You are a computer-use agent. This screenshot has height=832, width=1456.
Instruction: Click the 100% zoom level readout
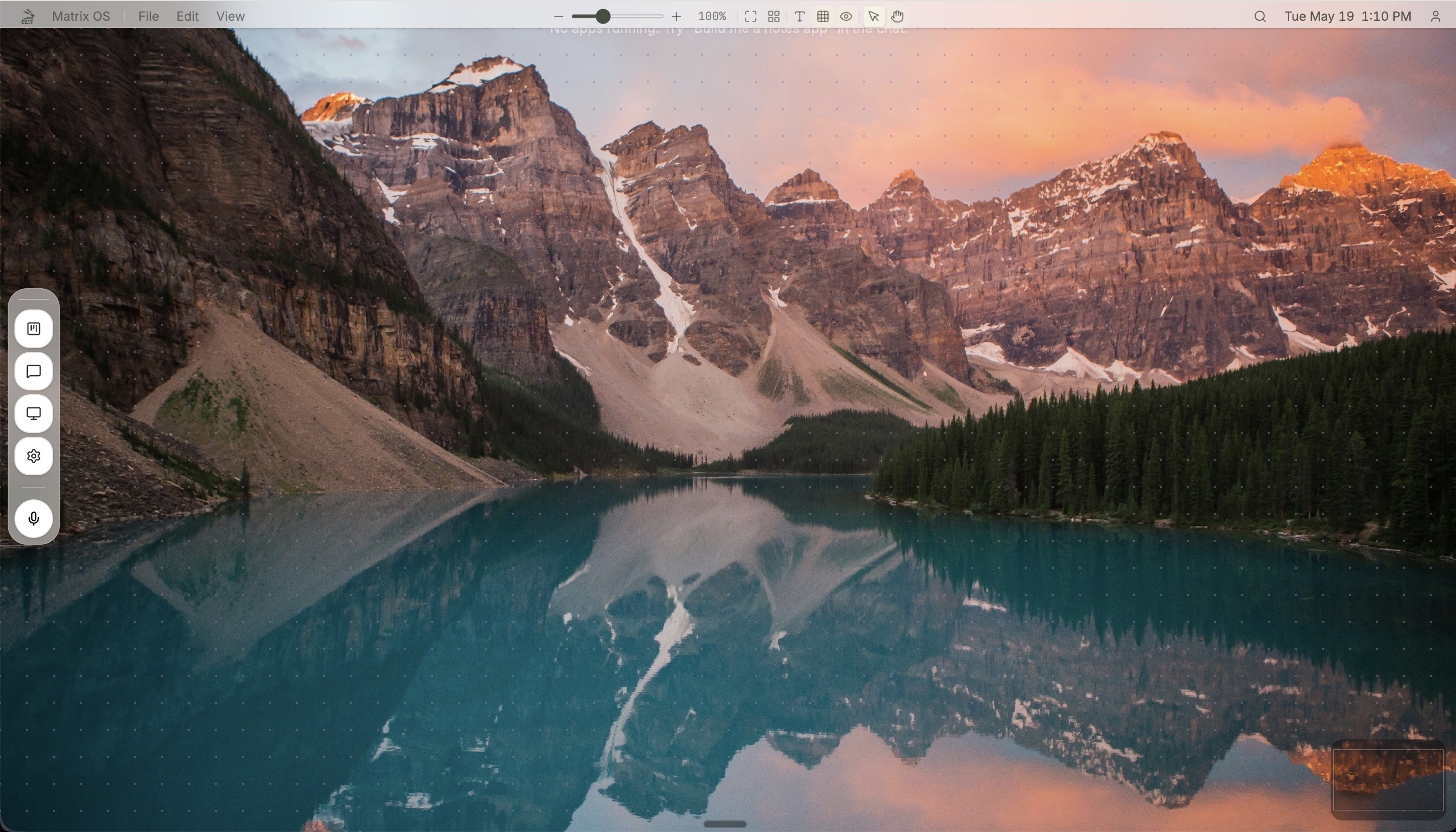[712, 16]
